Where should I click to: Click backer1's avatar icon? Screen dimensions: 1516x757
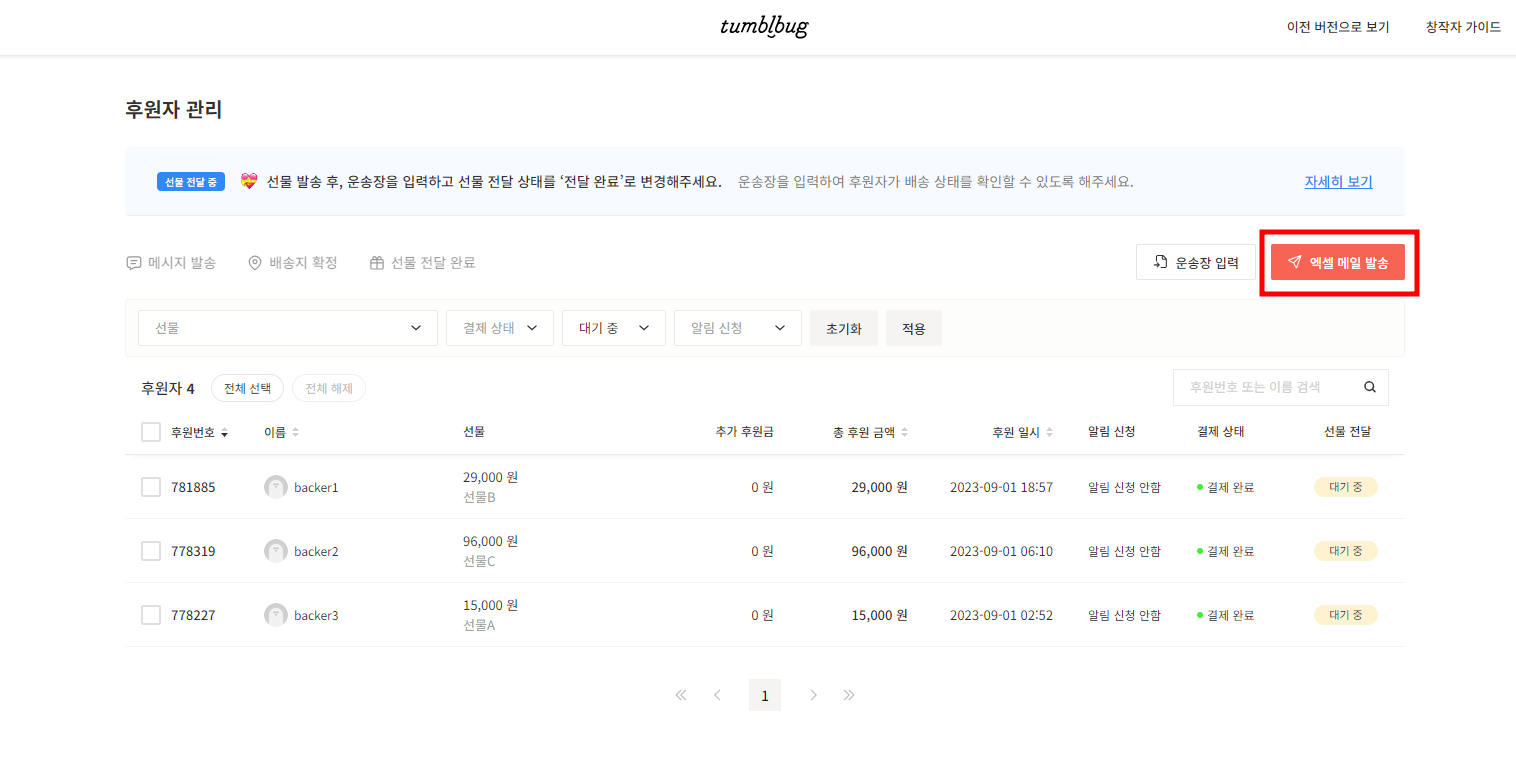point(276,487)
